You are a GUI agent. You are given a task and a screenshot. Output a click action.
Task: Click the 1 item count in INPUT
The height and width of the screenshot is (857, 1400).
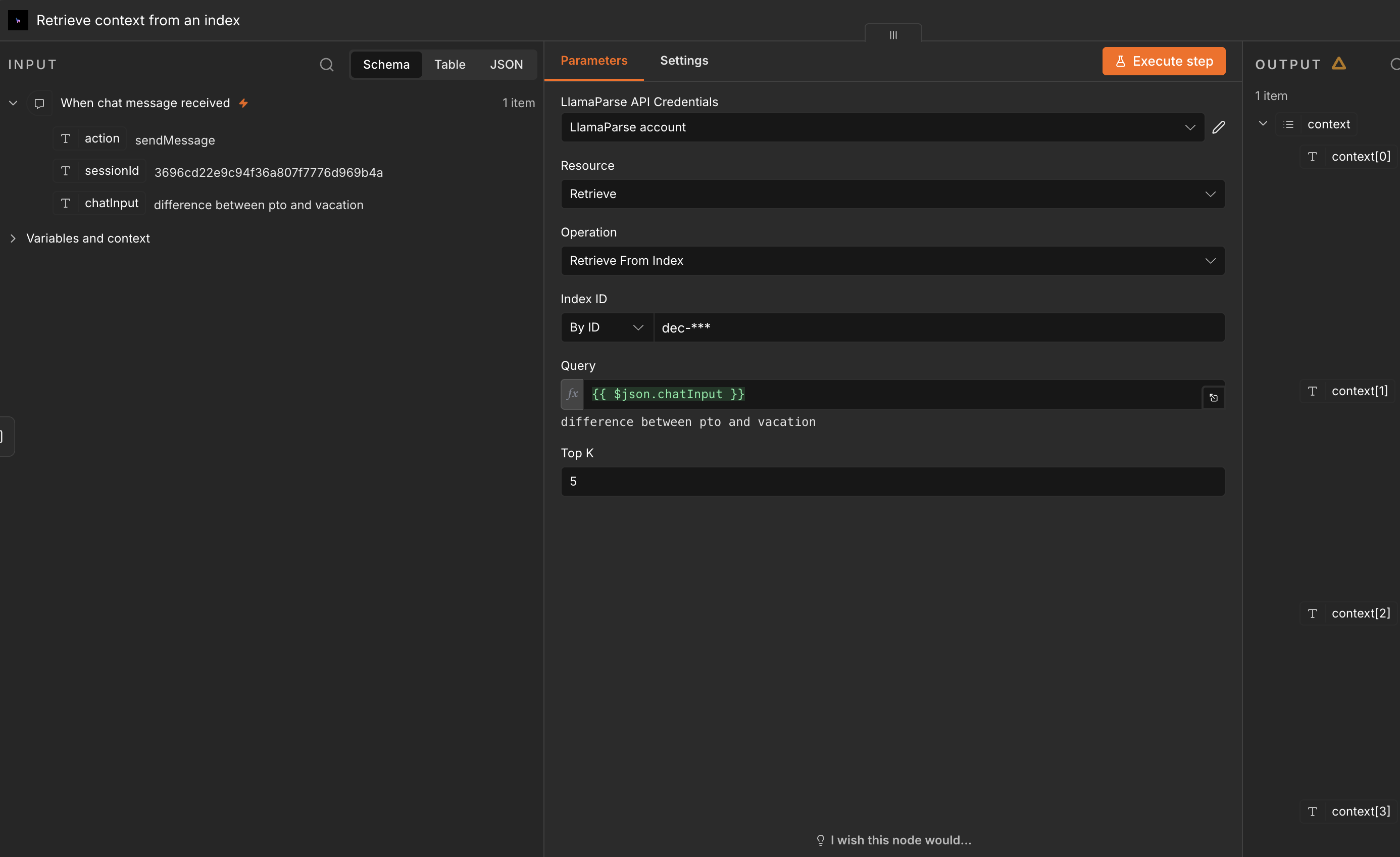click(518, 104)
